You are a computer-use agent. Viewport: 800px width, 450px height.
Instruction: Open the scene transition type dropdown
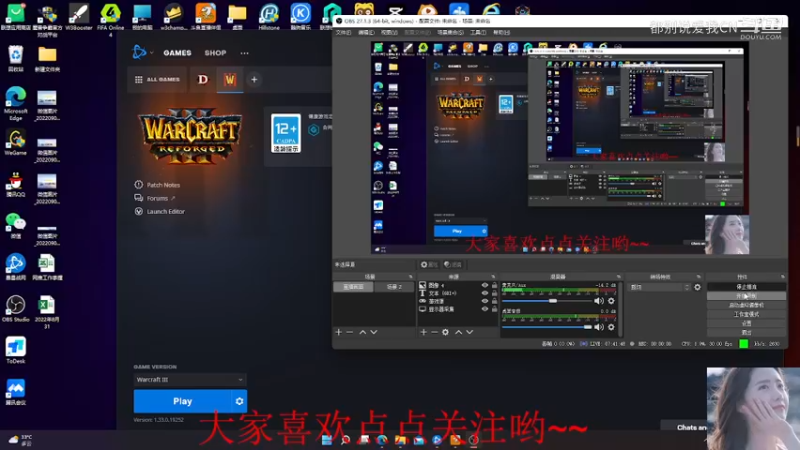(x=659, y=287)
